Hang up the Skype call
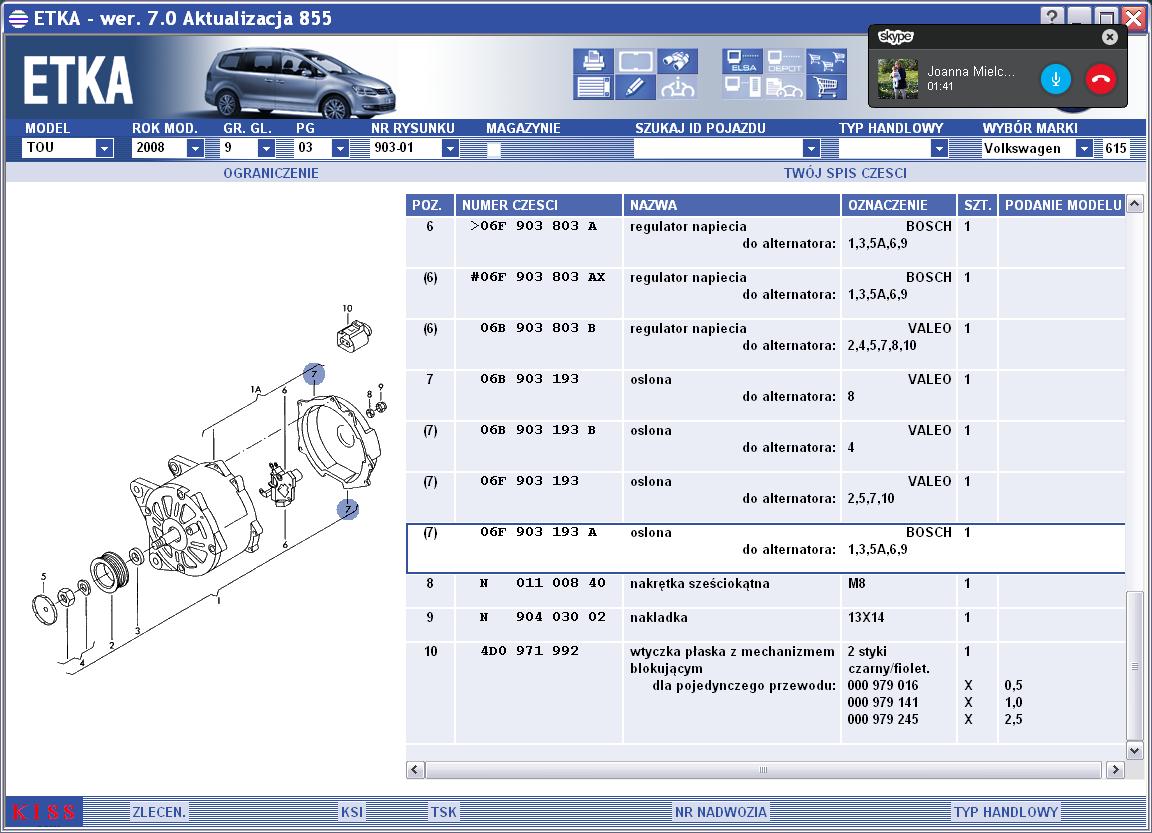The width and height of the screenshot is (1152, 833). [1101, 79]
